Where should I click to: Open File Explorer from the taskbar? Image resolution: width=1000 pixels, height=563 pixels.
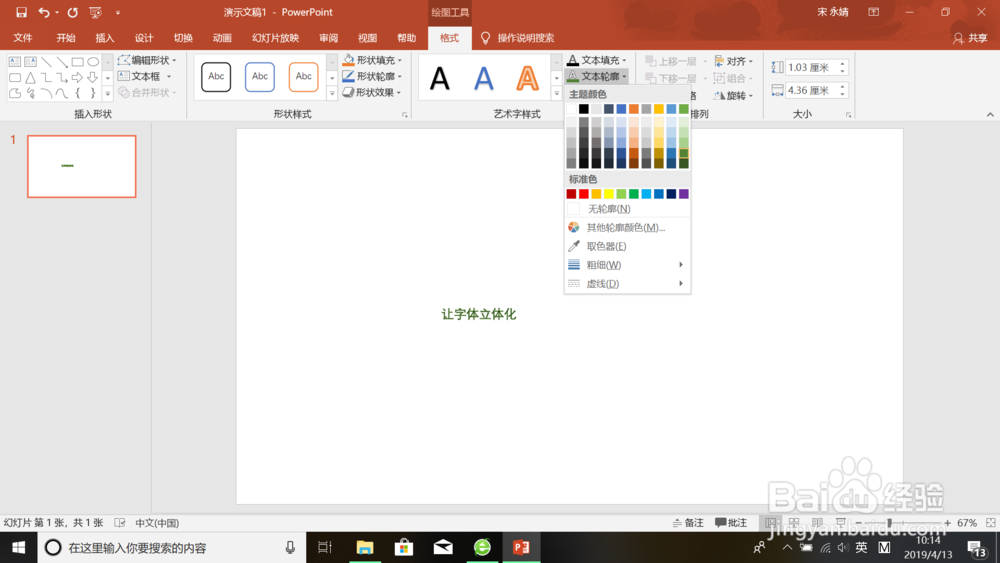click(365, 547)
